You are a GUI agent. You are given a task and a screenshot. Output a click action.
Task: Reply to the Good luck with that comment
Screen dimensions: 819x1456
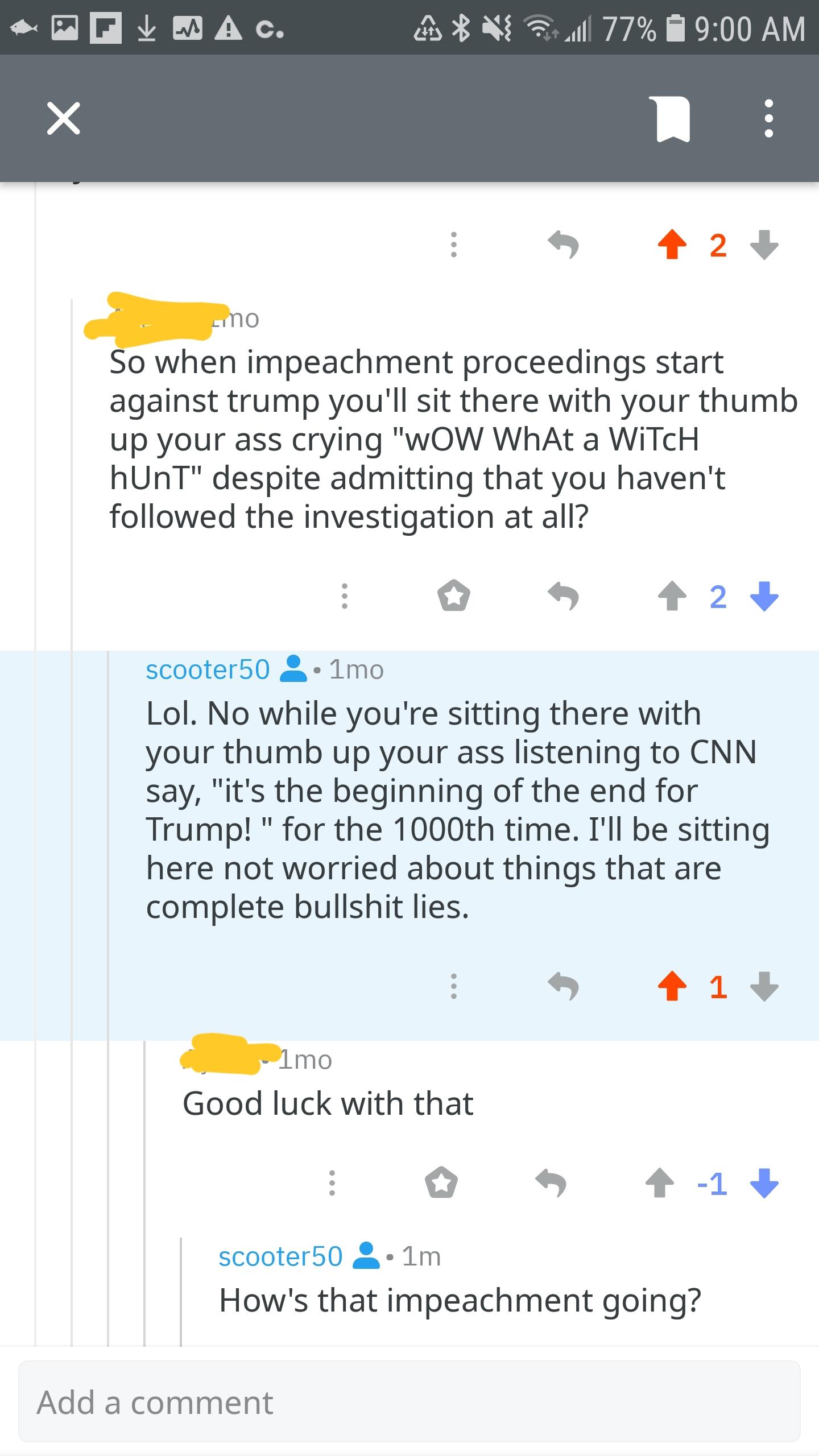click(551, 1184)
